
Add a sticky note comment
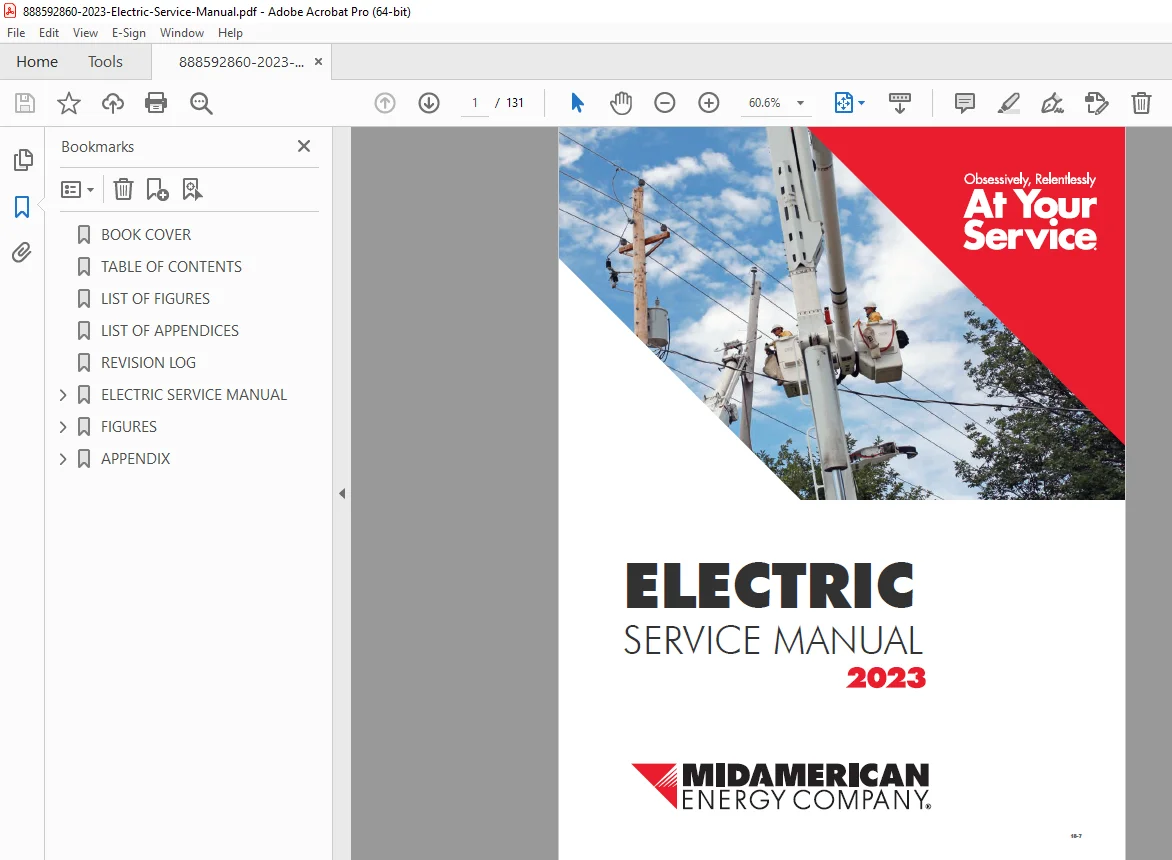(x=965, y=103)
